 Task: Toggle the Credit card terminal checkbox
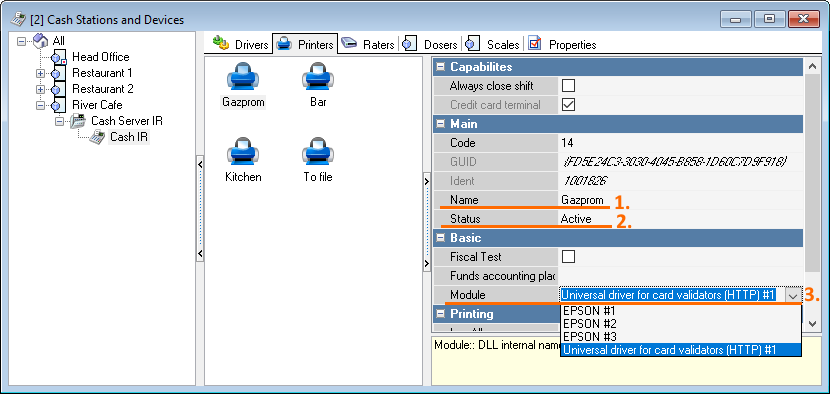(569, 105)
